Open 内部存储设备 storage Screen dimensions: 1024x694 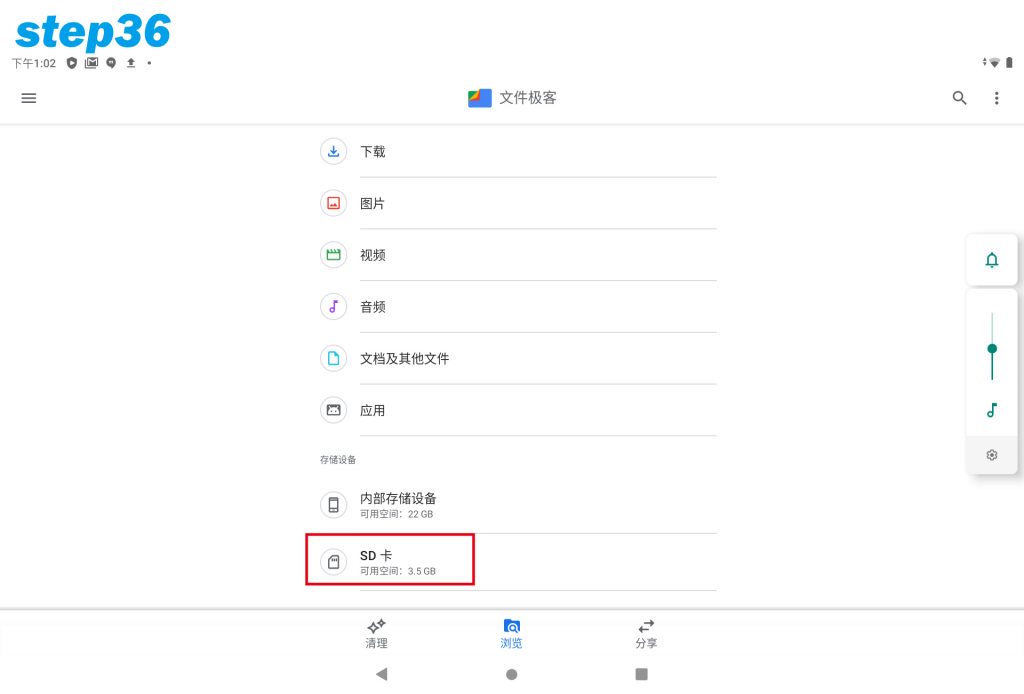pos(518,505)
